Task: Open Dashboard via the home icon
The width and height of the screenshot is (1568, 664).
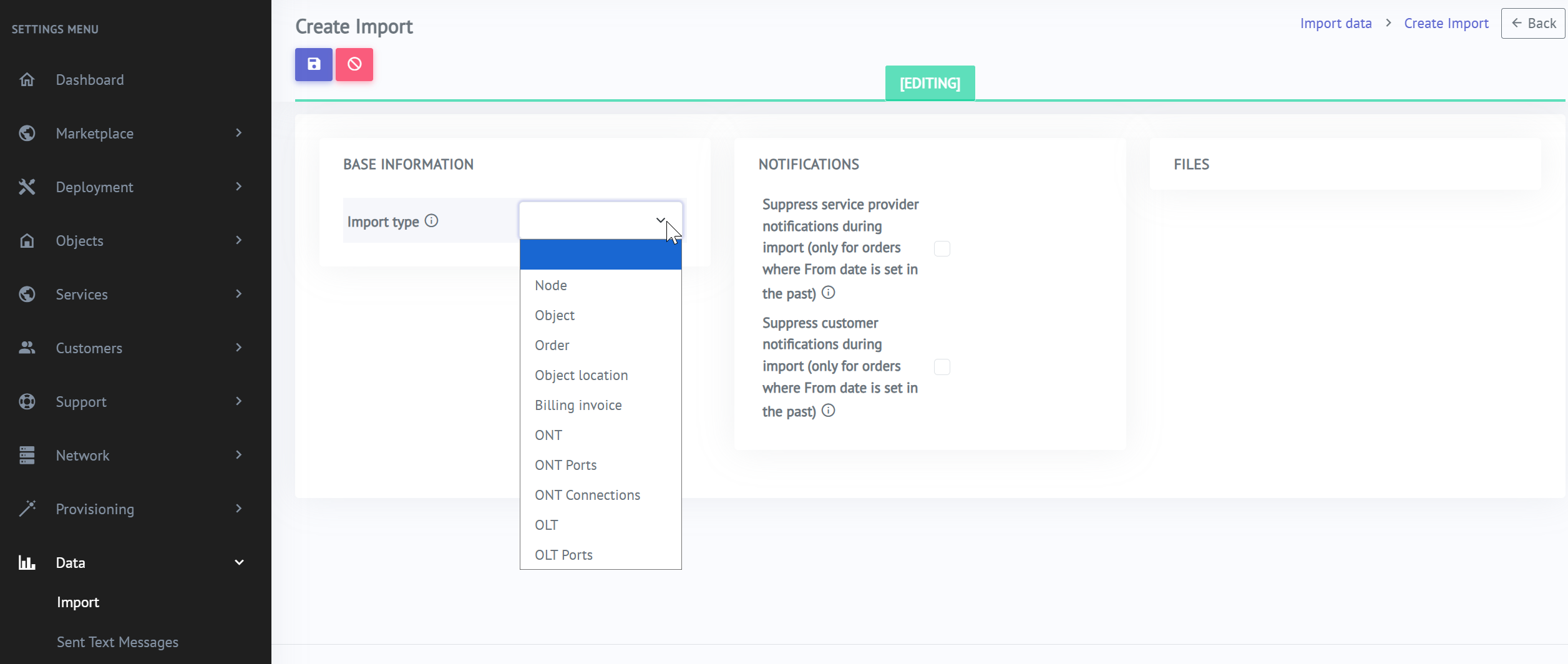Action: coord(27,80)
